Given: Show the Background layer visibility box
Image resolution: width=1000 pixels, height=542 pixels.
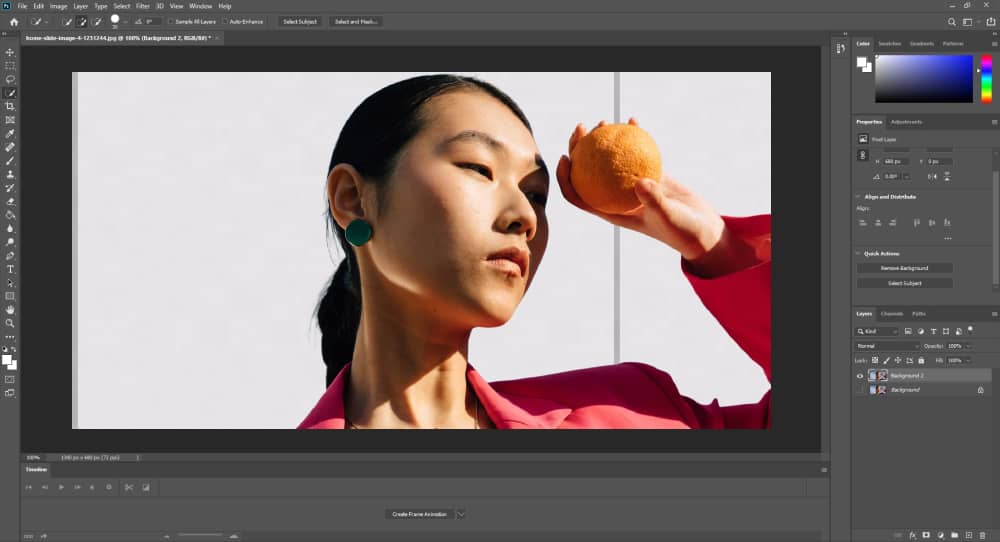Looking at the screenshot, I should pyautogui.click(x=860, y=390).
